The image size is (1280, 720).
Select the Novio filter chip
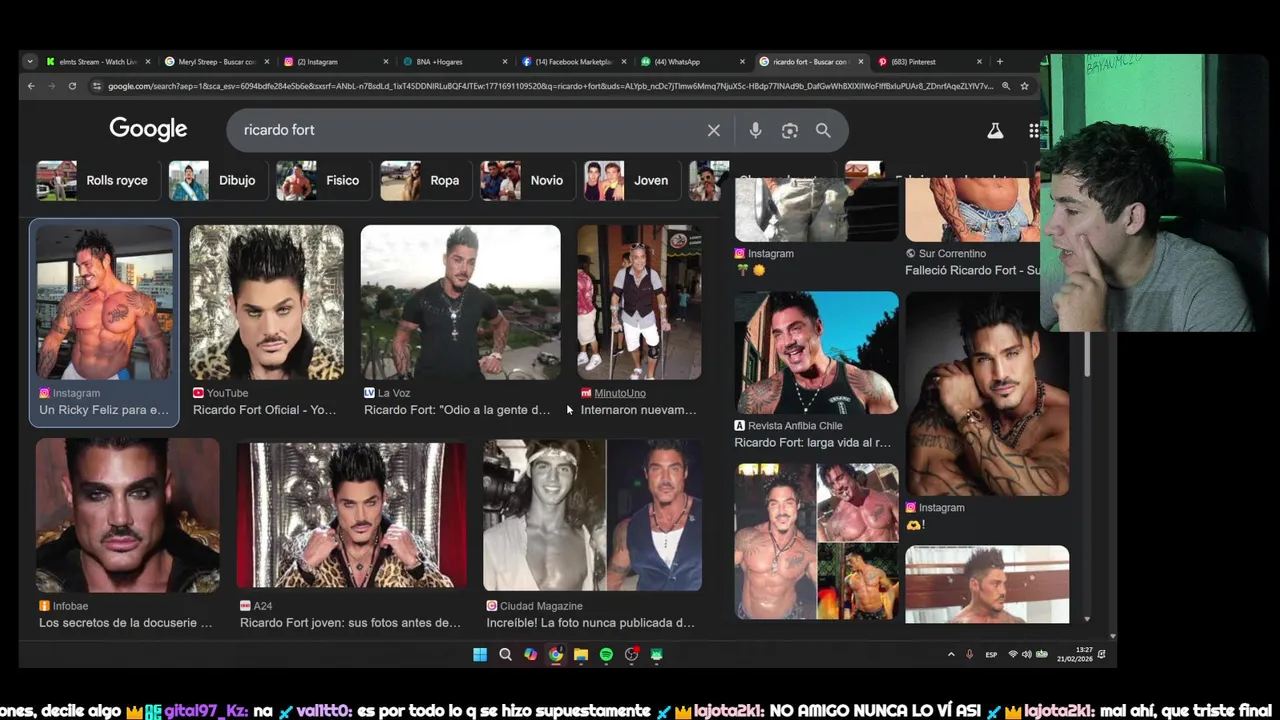click(x=526, y=181)
